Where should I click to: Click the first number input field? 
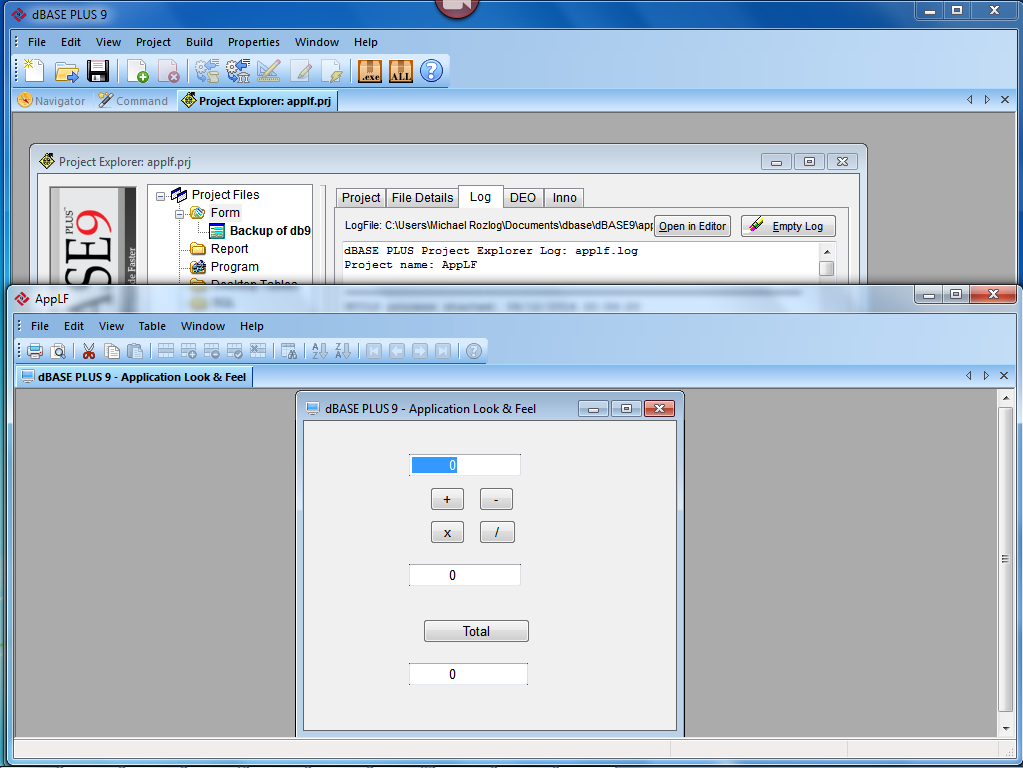click(x=465, y=465)
